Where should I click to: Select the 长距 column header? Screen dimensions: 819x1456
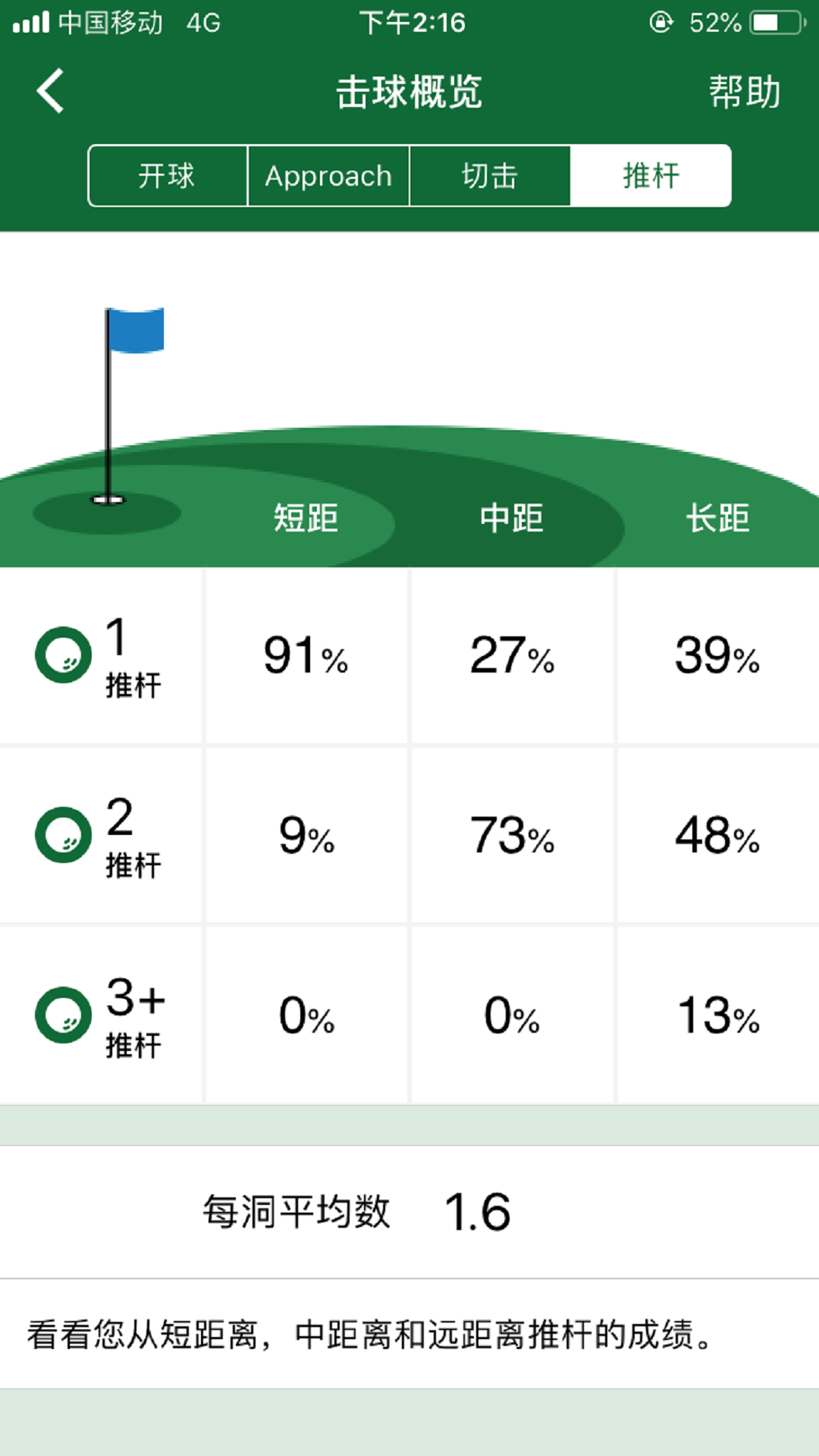tap(718, 519)
